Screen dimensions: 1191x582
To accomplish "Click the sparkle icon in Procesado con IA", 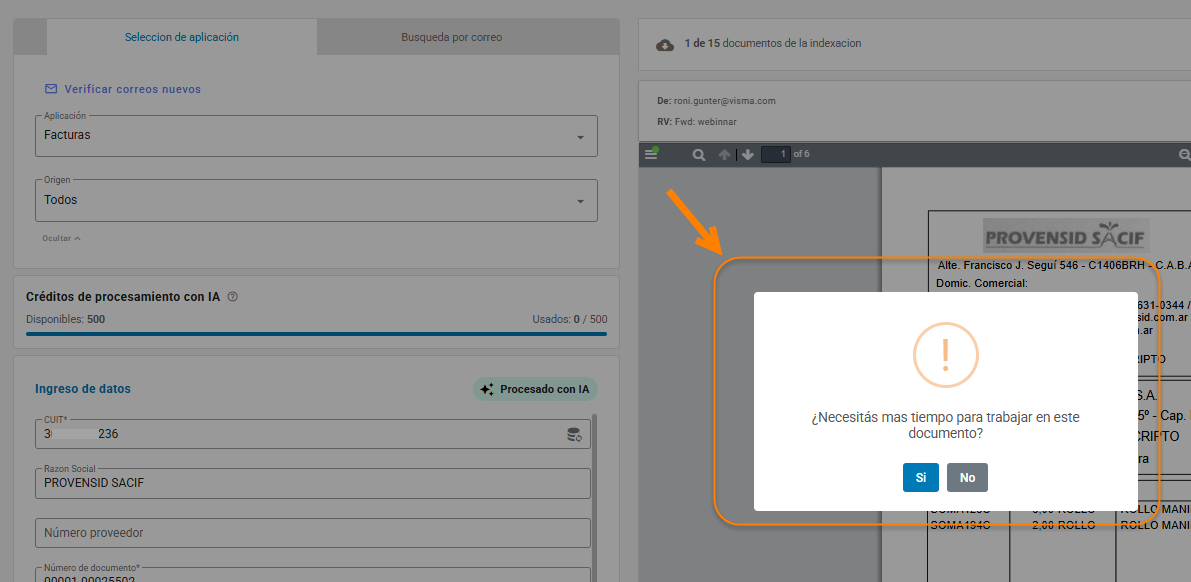I will 487,389.
